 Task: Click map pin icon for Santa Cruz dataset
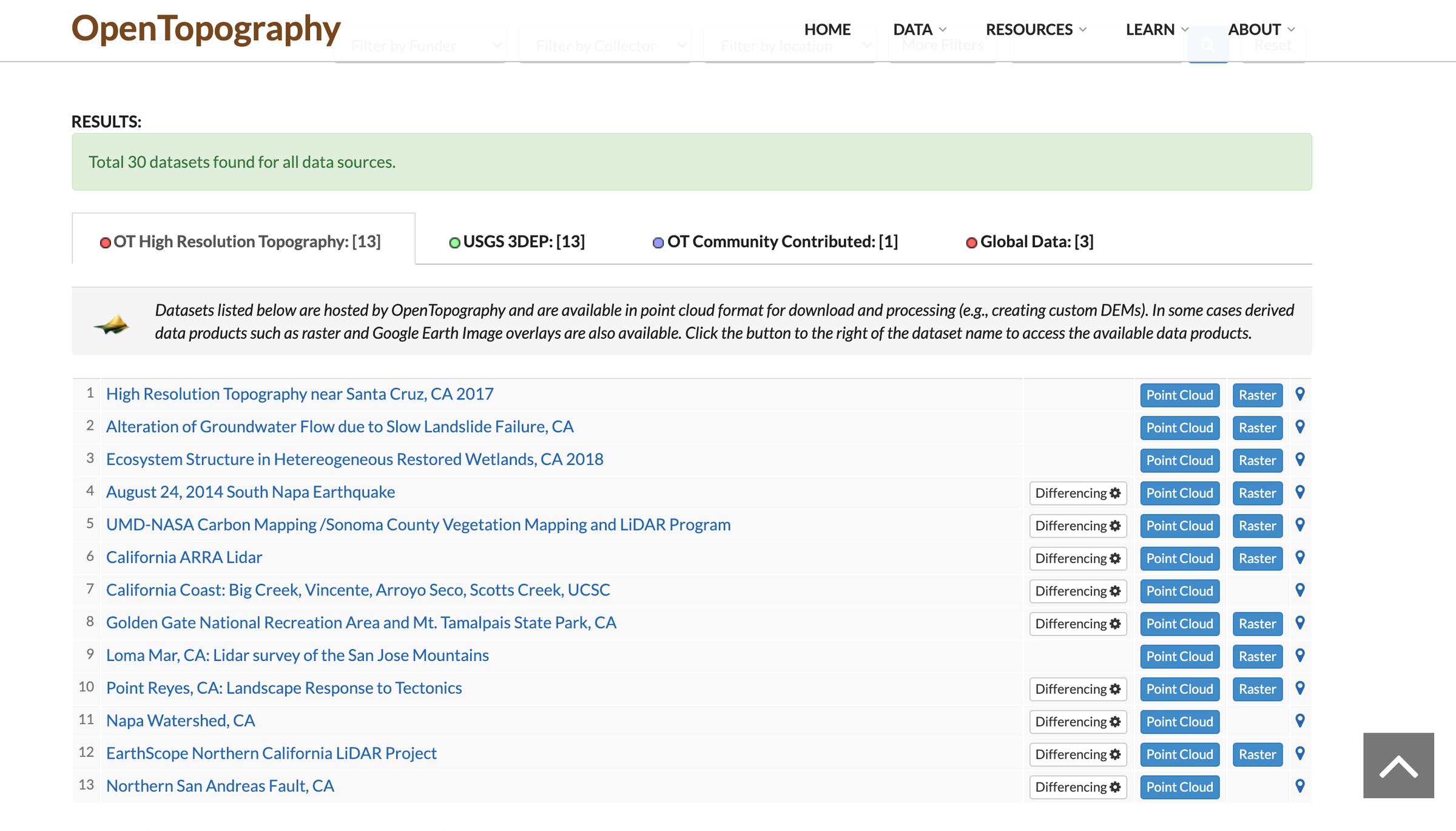pyautogui.click(x=1299, y=394)
